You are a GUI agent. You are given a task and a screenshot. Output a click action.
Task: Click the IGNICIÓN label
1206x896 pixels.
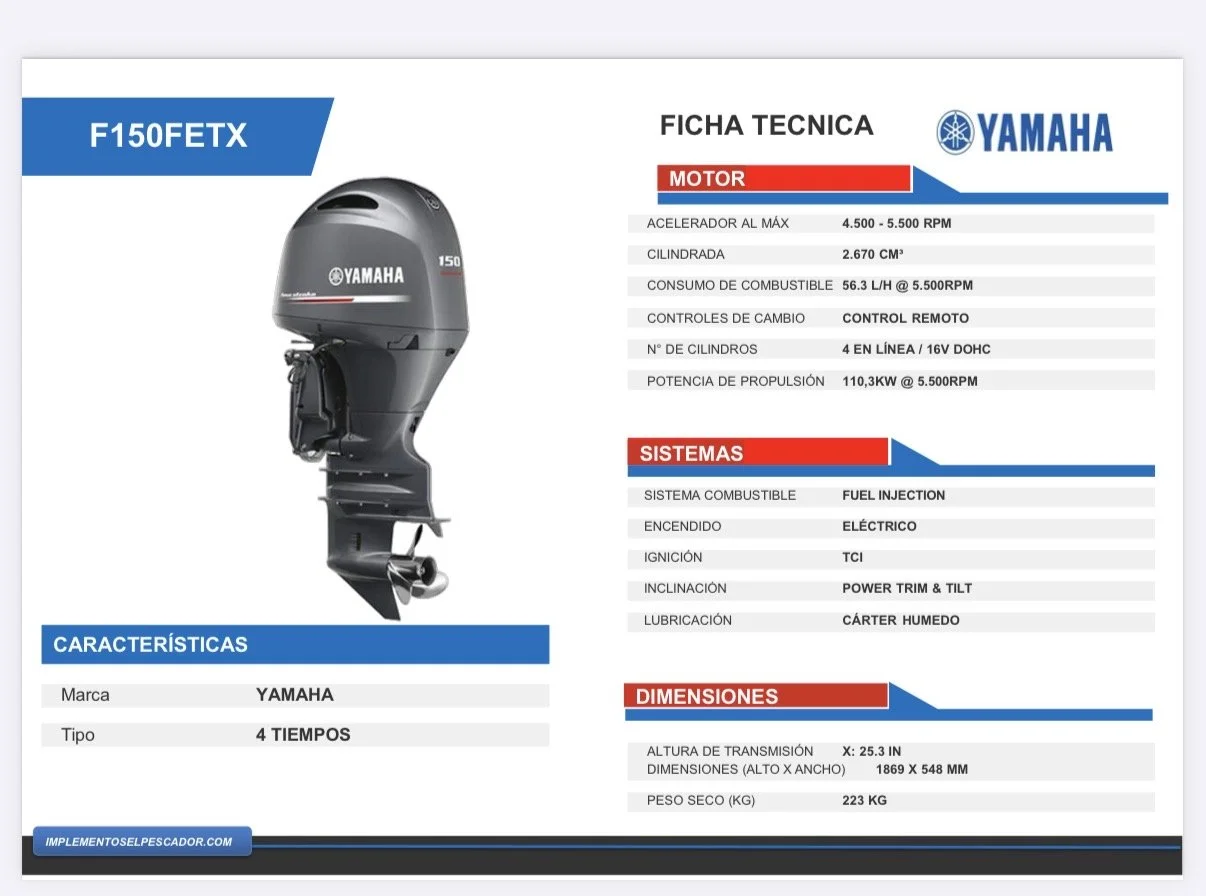(x=673, y=557)
